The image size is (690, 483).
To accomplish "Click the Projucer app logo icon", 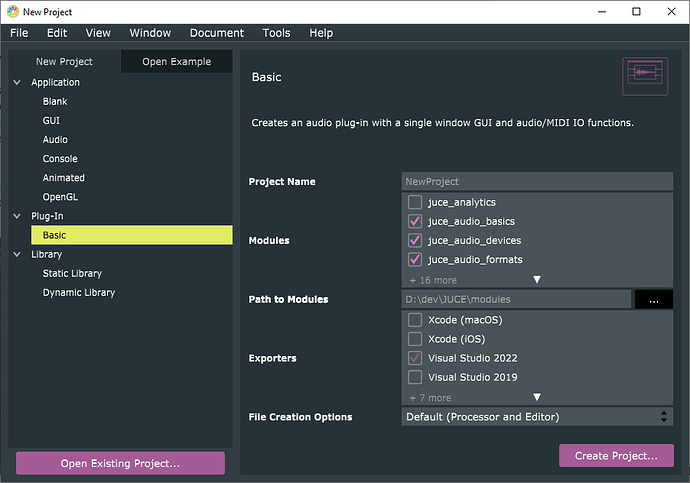I will tap(11, 11).
